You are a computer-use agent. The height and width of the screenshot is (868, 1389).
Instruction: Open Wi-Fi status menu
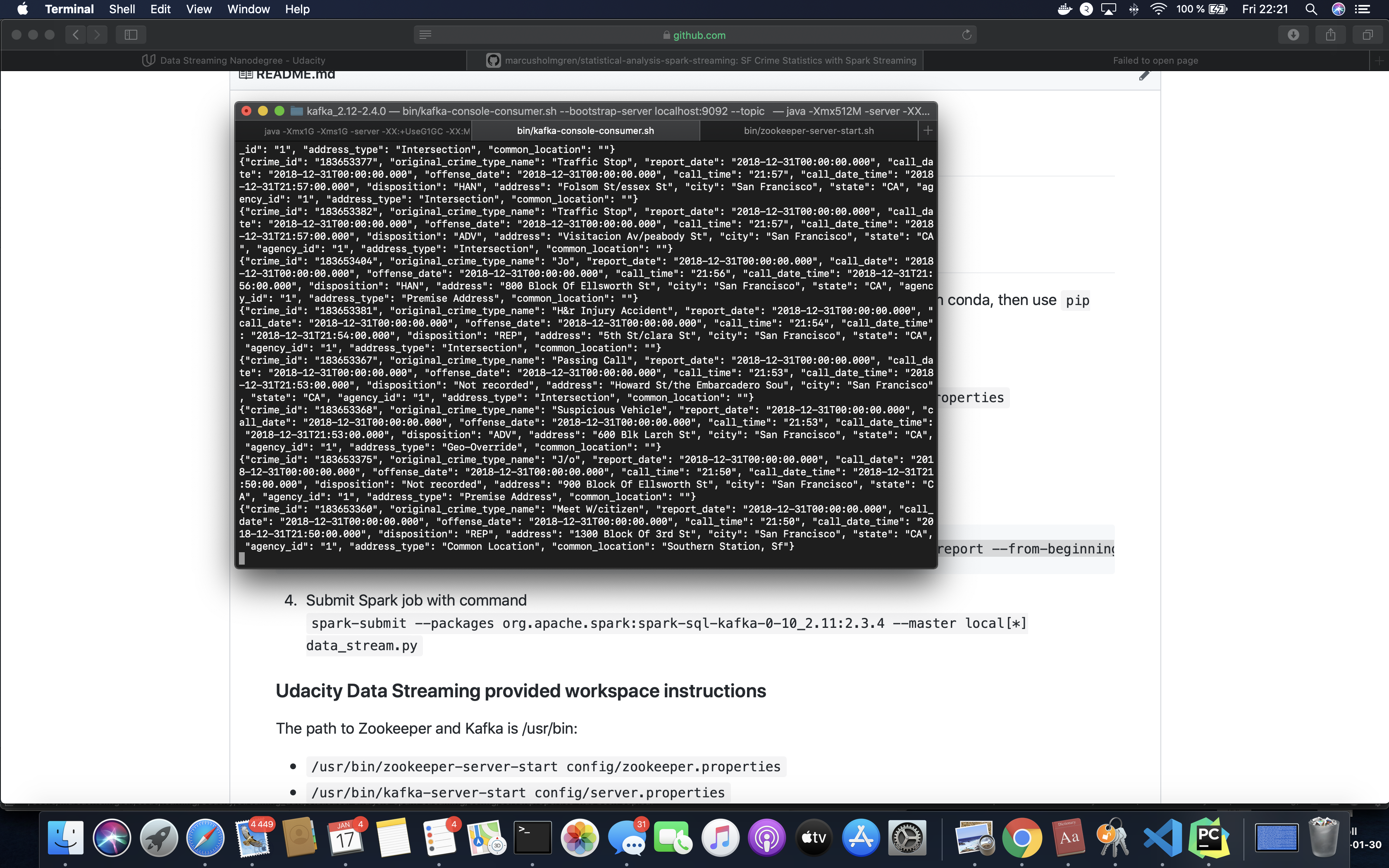click(x=1158, y=9)
